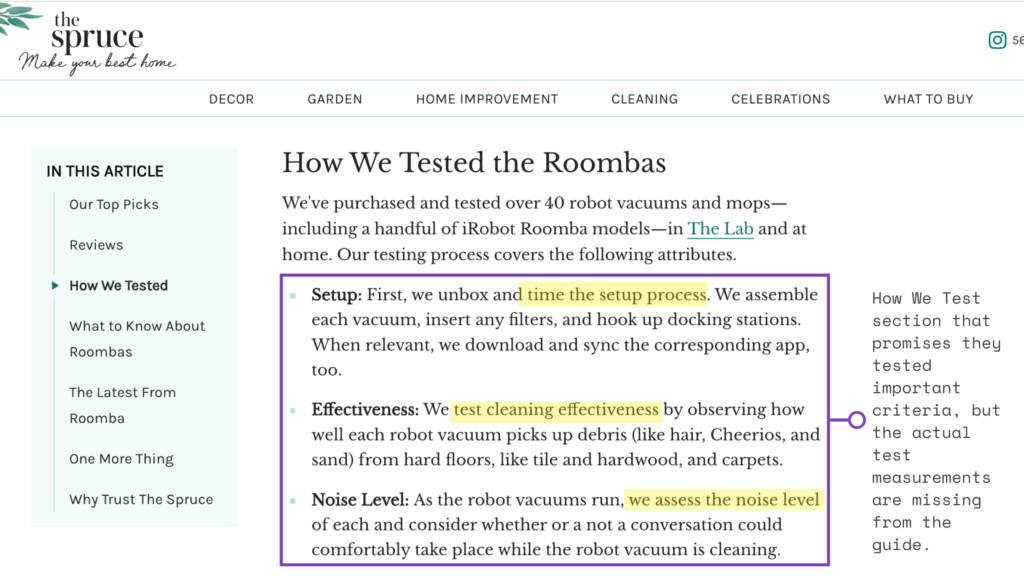This screenshot has height=576, width=1024.
Task: Click the arrow beside How We Tested
Action: click(x=55, y=285)
